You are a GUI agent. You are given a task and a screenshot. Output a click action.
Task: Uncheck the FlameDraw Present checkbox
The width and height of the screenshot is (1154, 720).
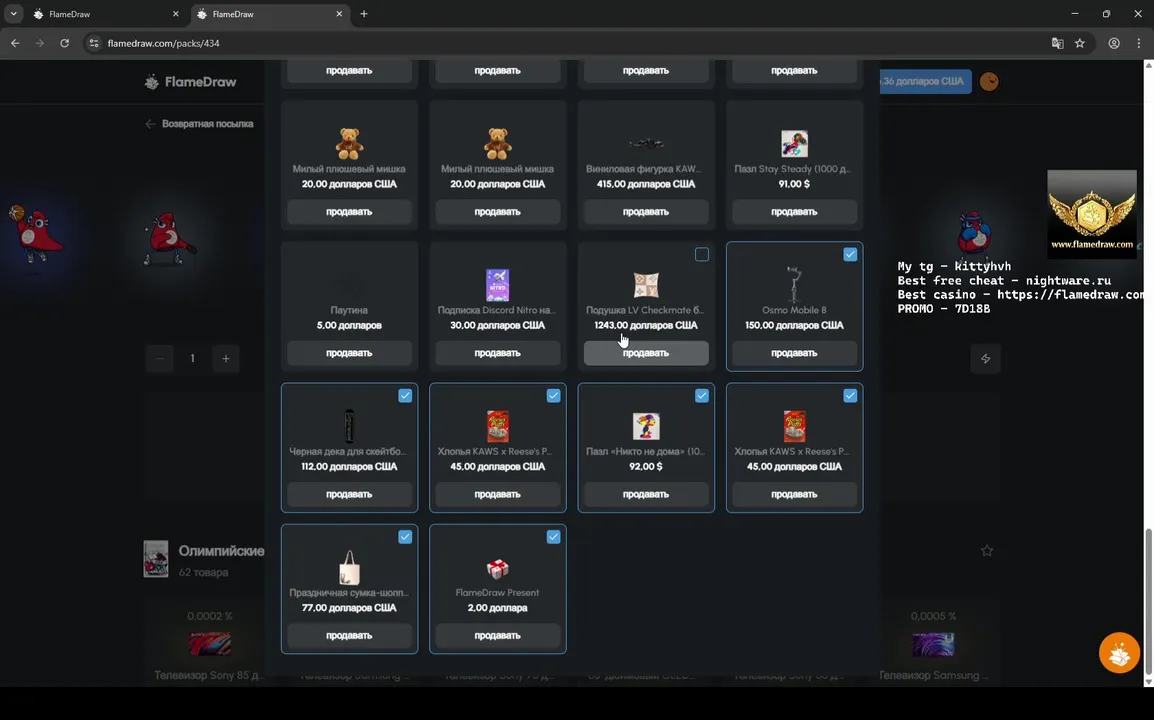point(553,537)
